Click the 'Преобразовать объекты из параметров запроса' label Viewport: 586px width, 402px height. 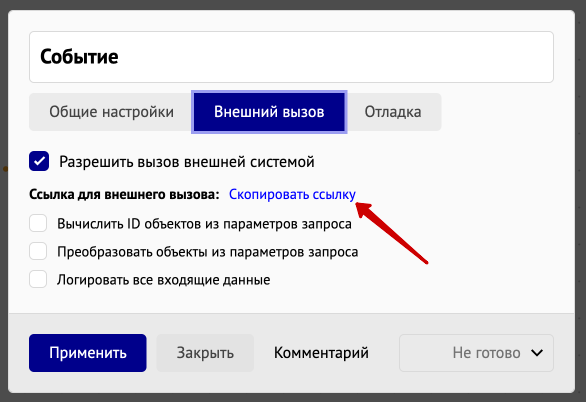click(208, 252)
